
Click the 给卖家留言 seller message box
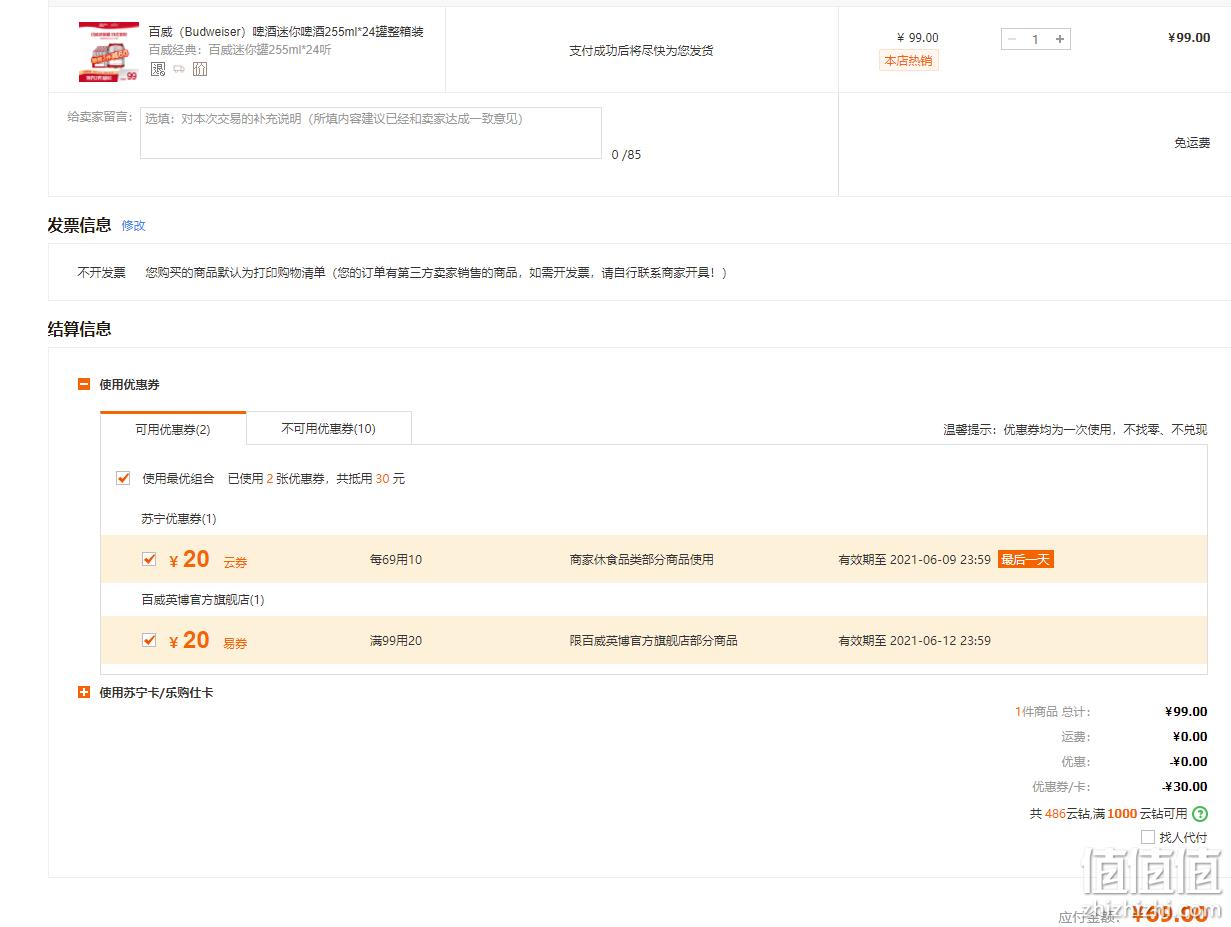coord(371,133)
